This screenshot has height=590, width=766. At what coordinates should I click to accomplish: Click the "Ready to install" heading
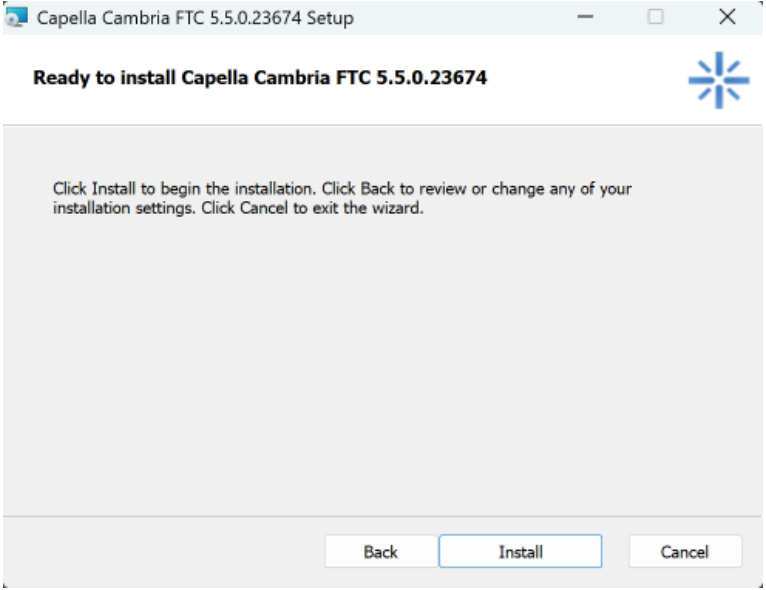point(260,78)
